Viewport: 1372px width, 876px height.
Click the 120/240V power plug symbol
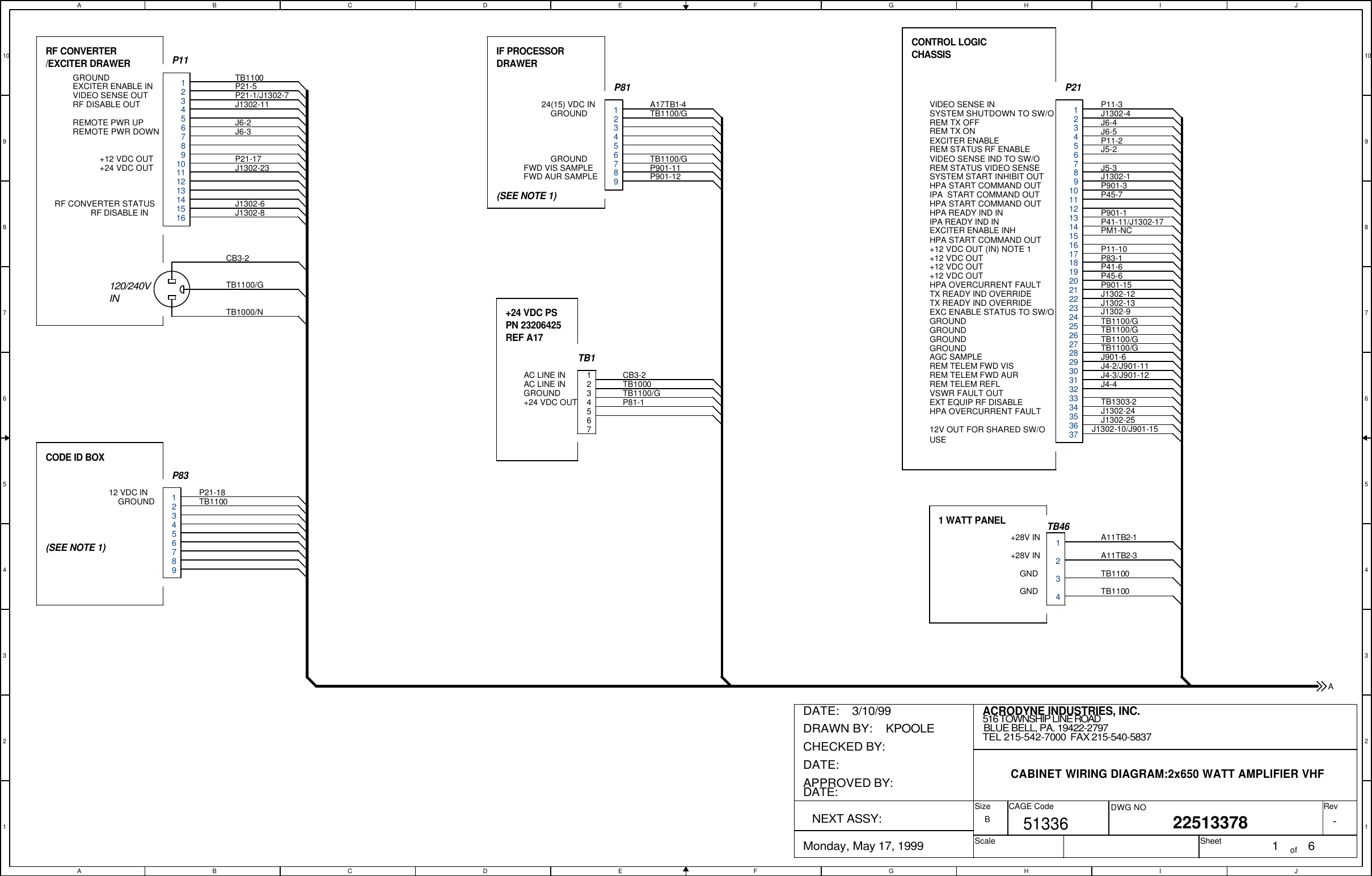[x=171, y=289]
